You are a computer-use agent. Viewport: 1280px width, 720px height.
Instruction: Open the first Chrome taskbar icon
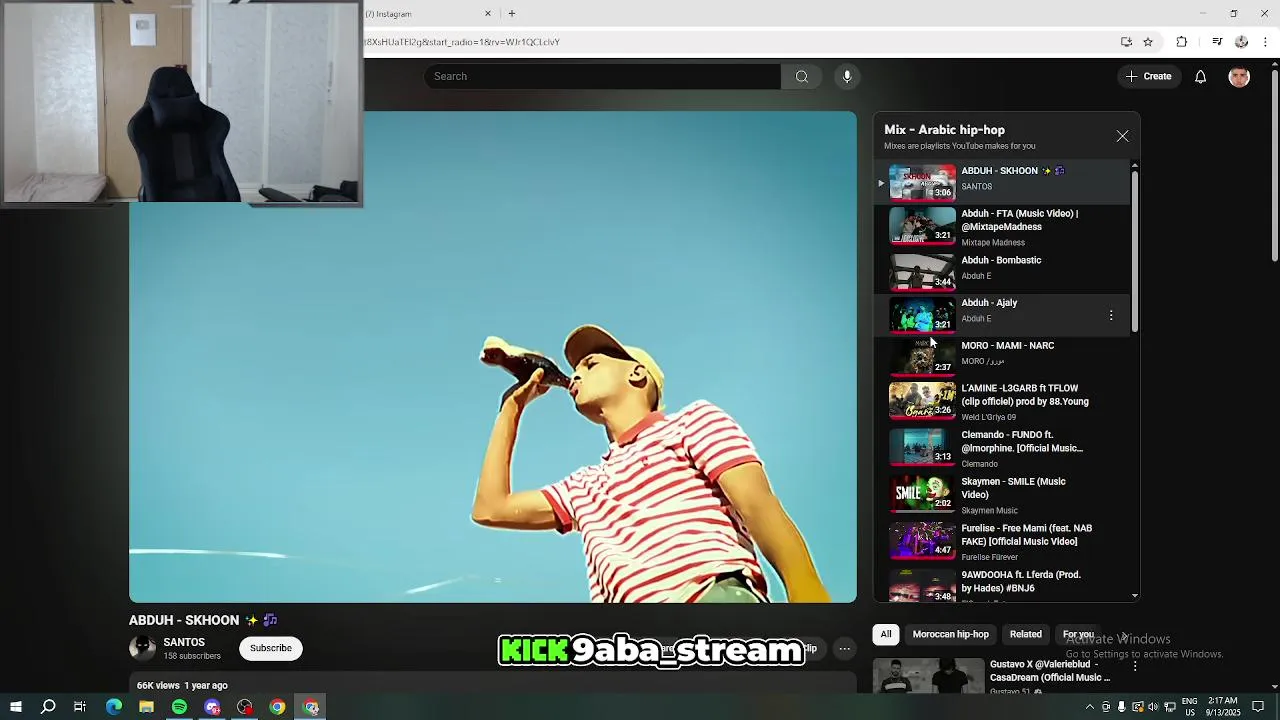(x=277, y=707)
